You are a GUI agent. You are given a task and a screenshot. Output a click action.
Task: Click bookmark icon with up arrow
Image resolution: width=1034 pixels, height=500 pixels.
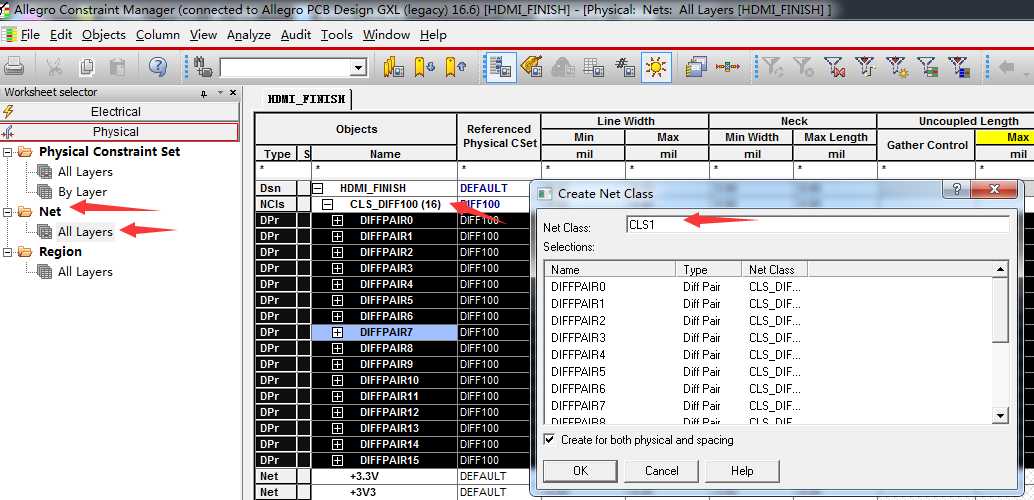coord(456,67)
